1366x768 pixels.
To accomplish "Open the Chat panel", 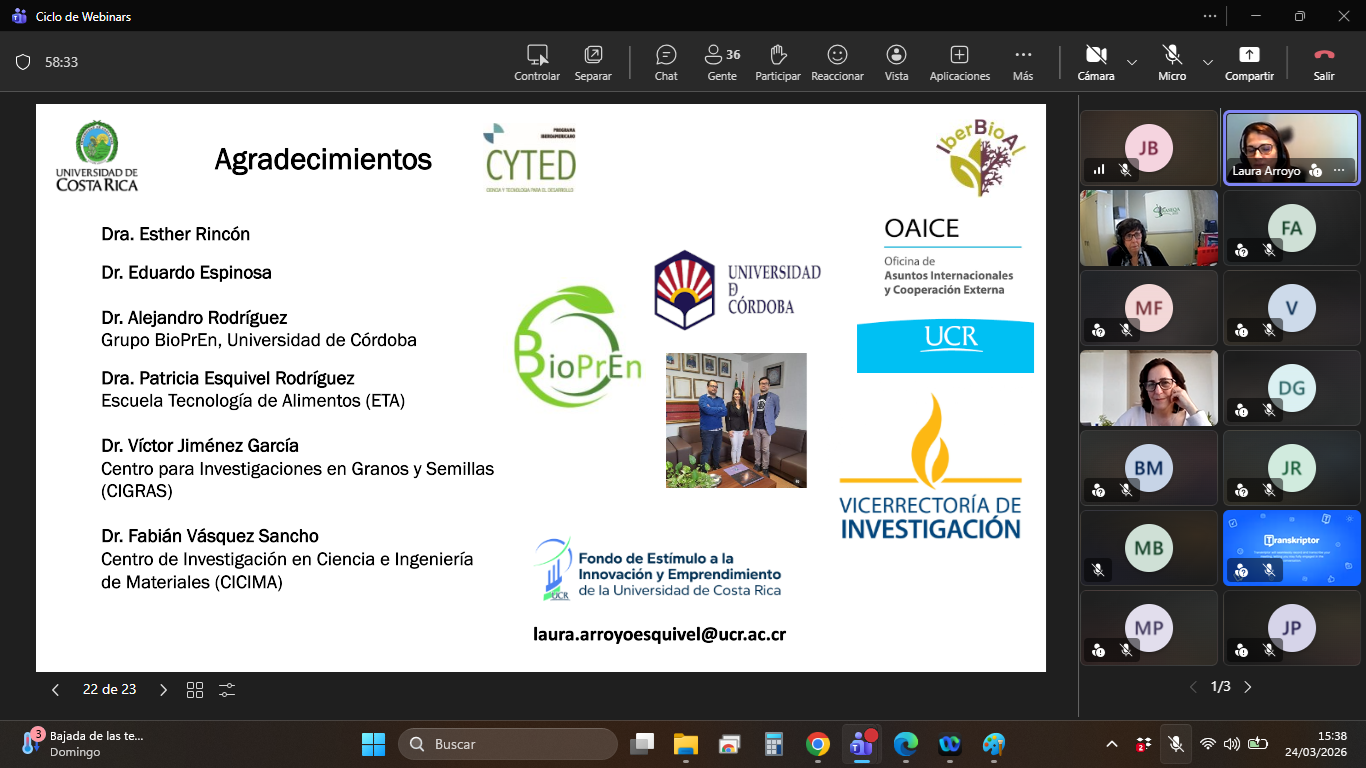I will click(666, 62).
